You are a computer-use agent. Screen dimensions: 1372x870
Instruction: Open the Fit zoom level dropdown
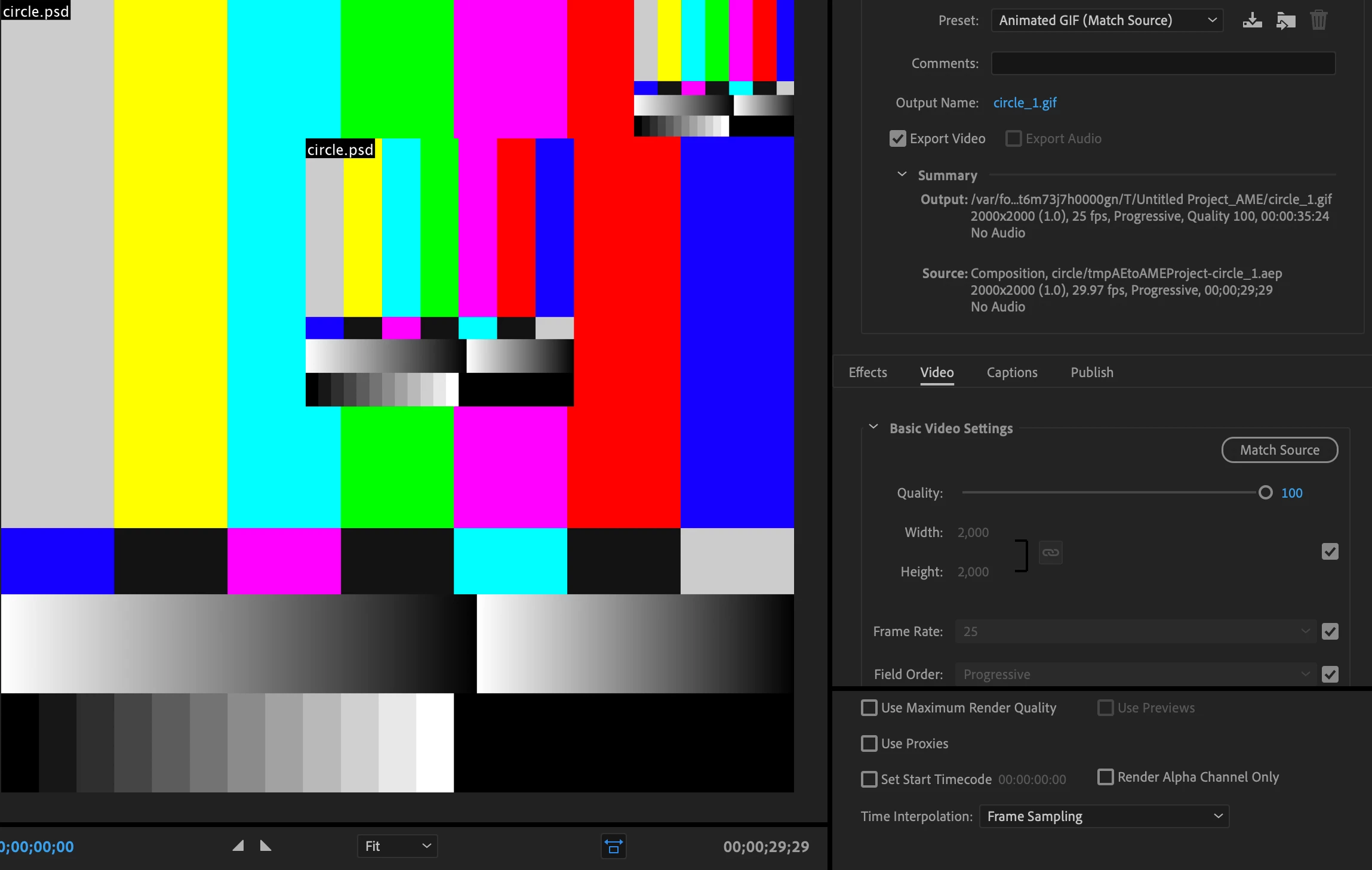(397, 846)
